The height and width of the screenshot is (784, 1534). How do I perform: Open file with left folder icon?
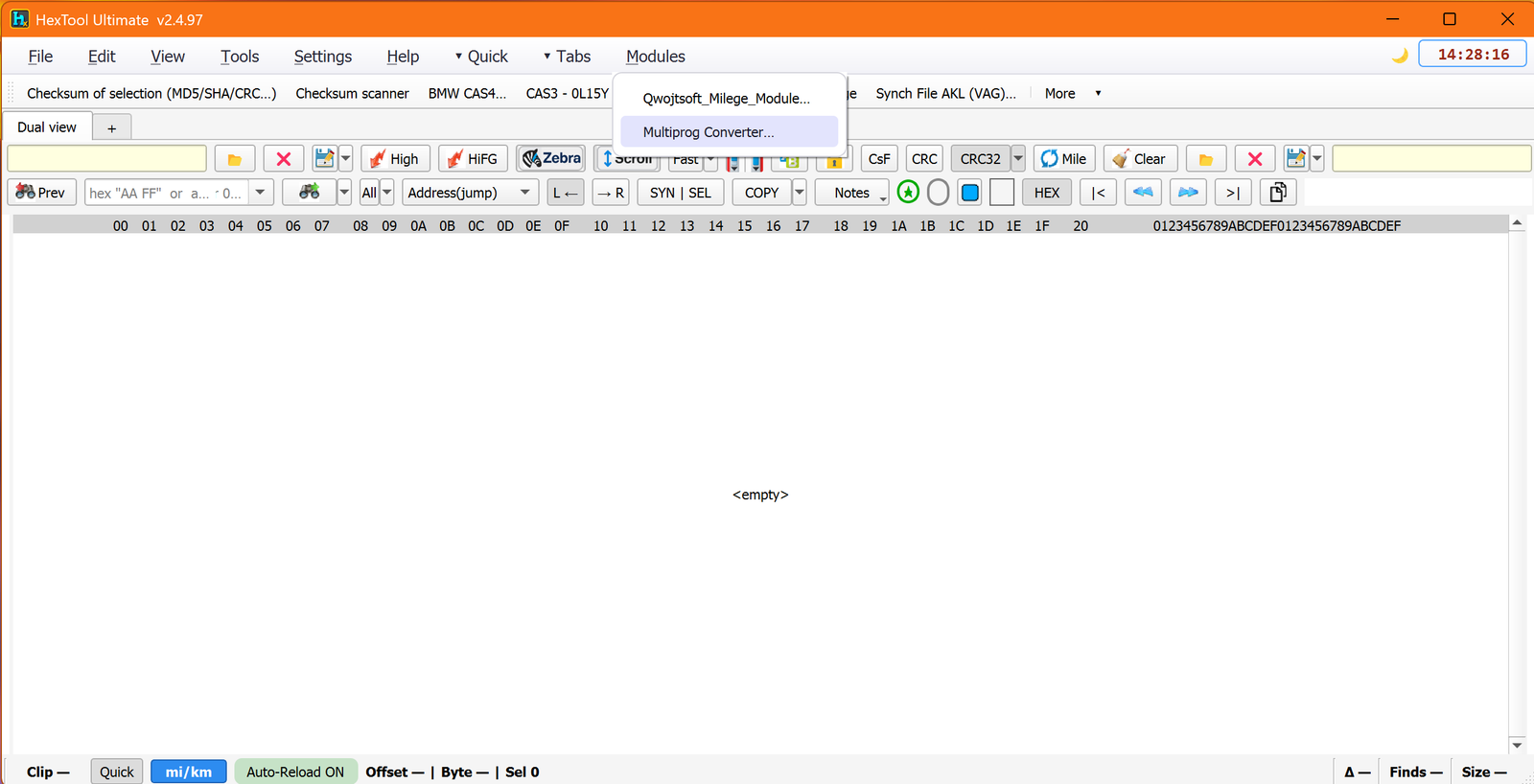[235, 159]
